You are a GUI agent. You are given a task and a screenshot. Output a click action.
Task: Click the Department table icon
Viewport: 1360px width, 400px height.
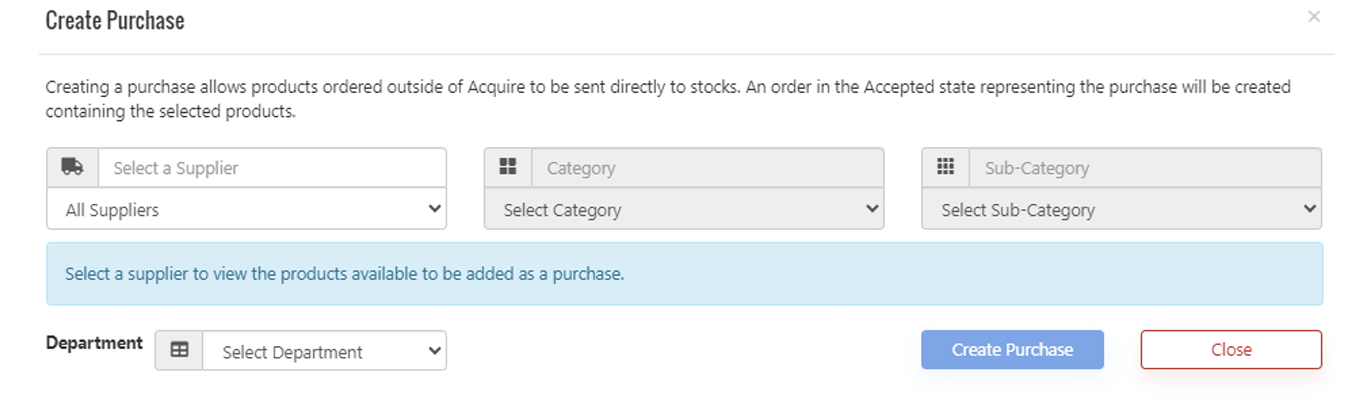179,351
